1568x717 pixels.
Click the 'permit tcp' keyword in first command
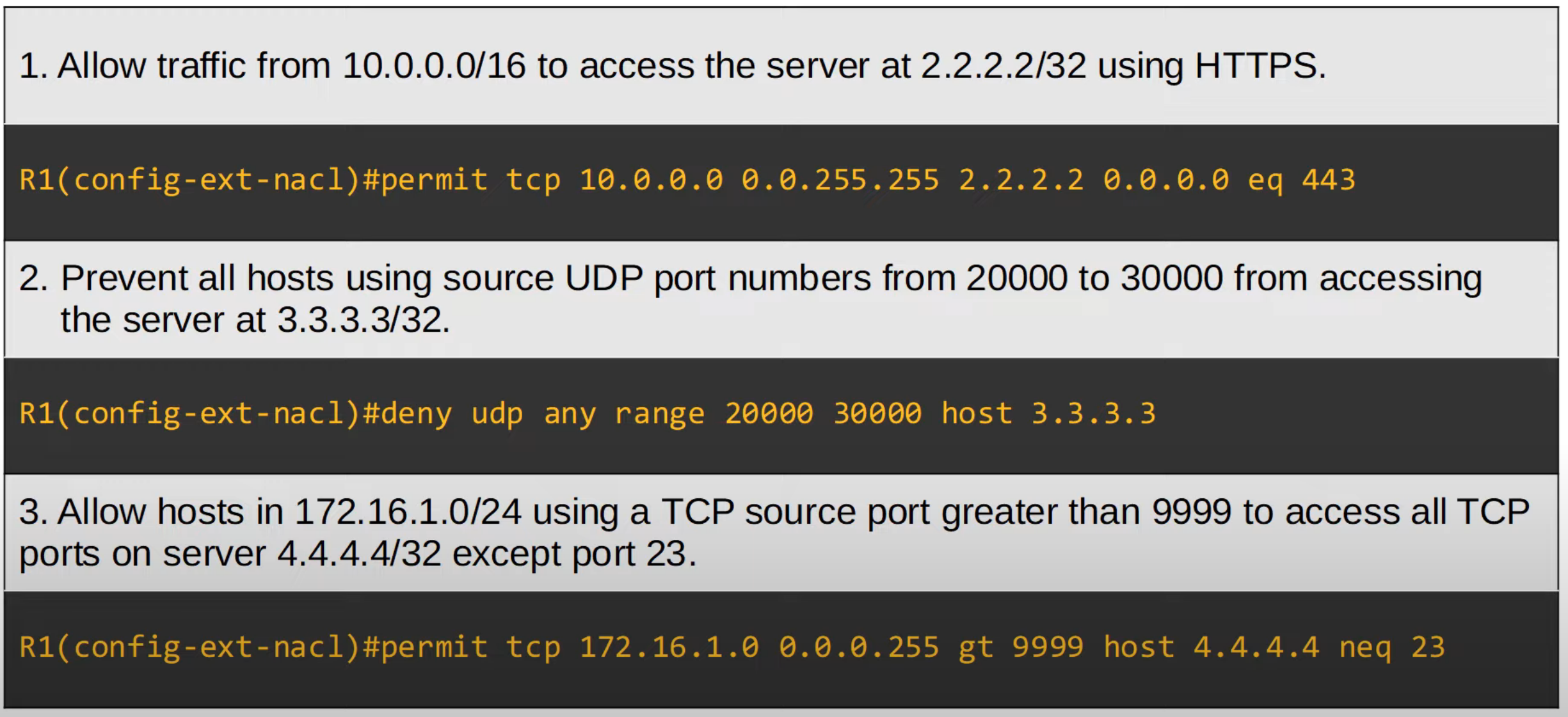470,180
